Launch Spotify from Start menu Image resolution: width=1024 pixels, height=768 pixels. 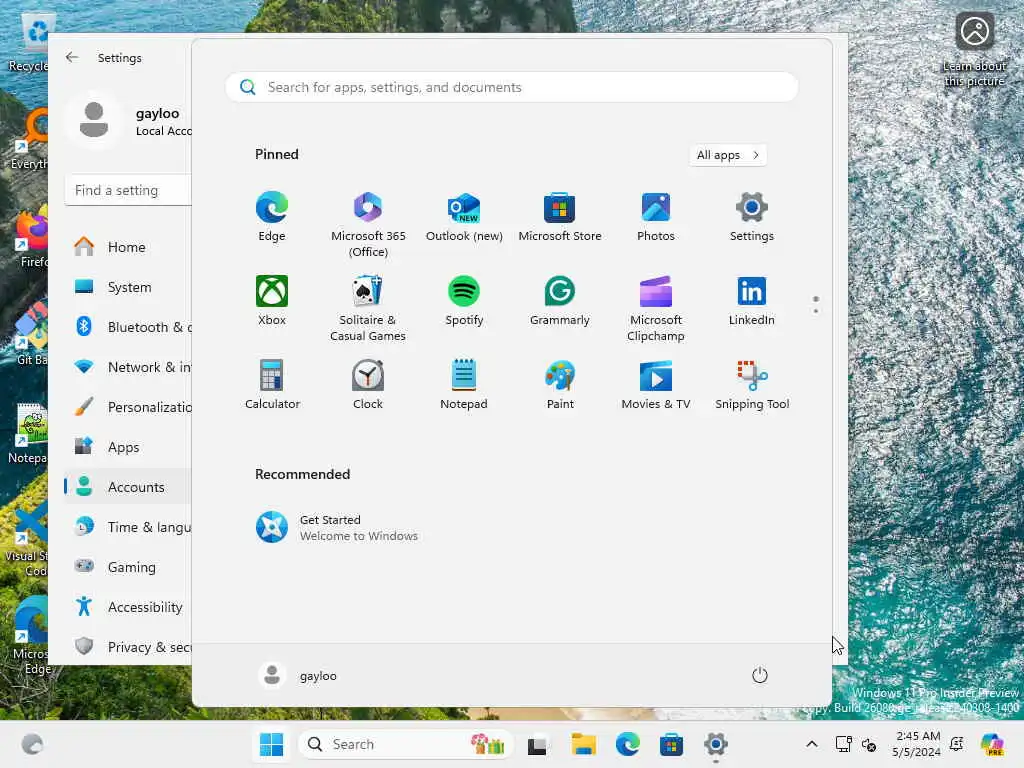tap(464, 301)
